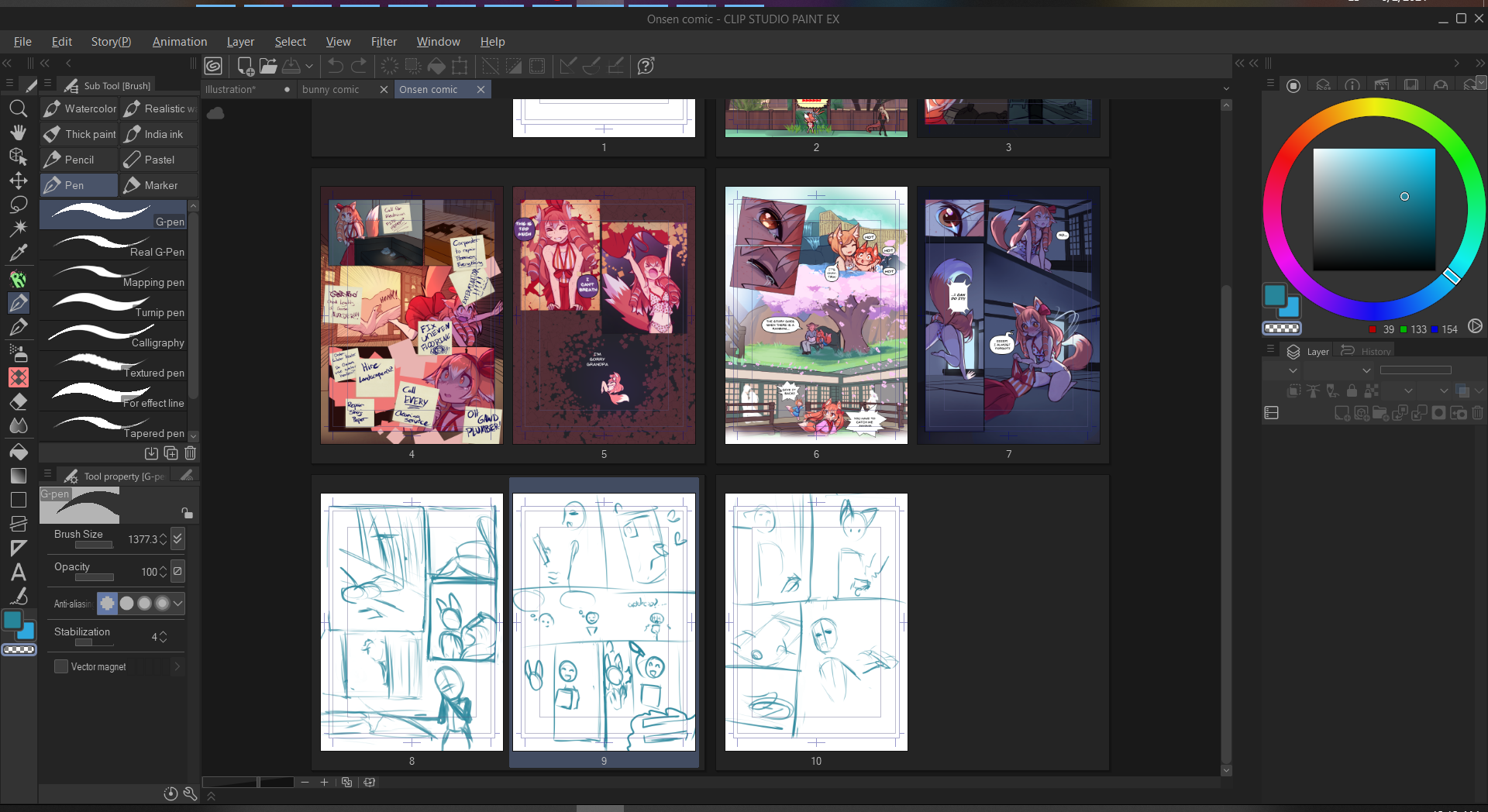Select the Move layer tool
This screenshot has width=1488, height=812.
[19, 181]
